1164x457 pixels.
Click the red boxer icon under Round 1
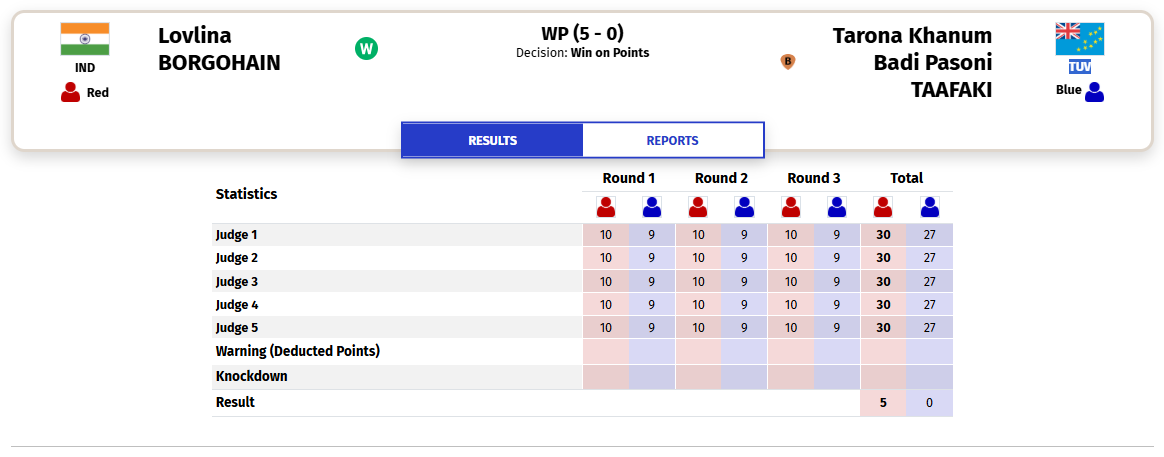606,207
